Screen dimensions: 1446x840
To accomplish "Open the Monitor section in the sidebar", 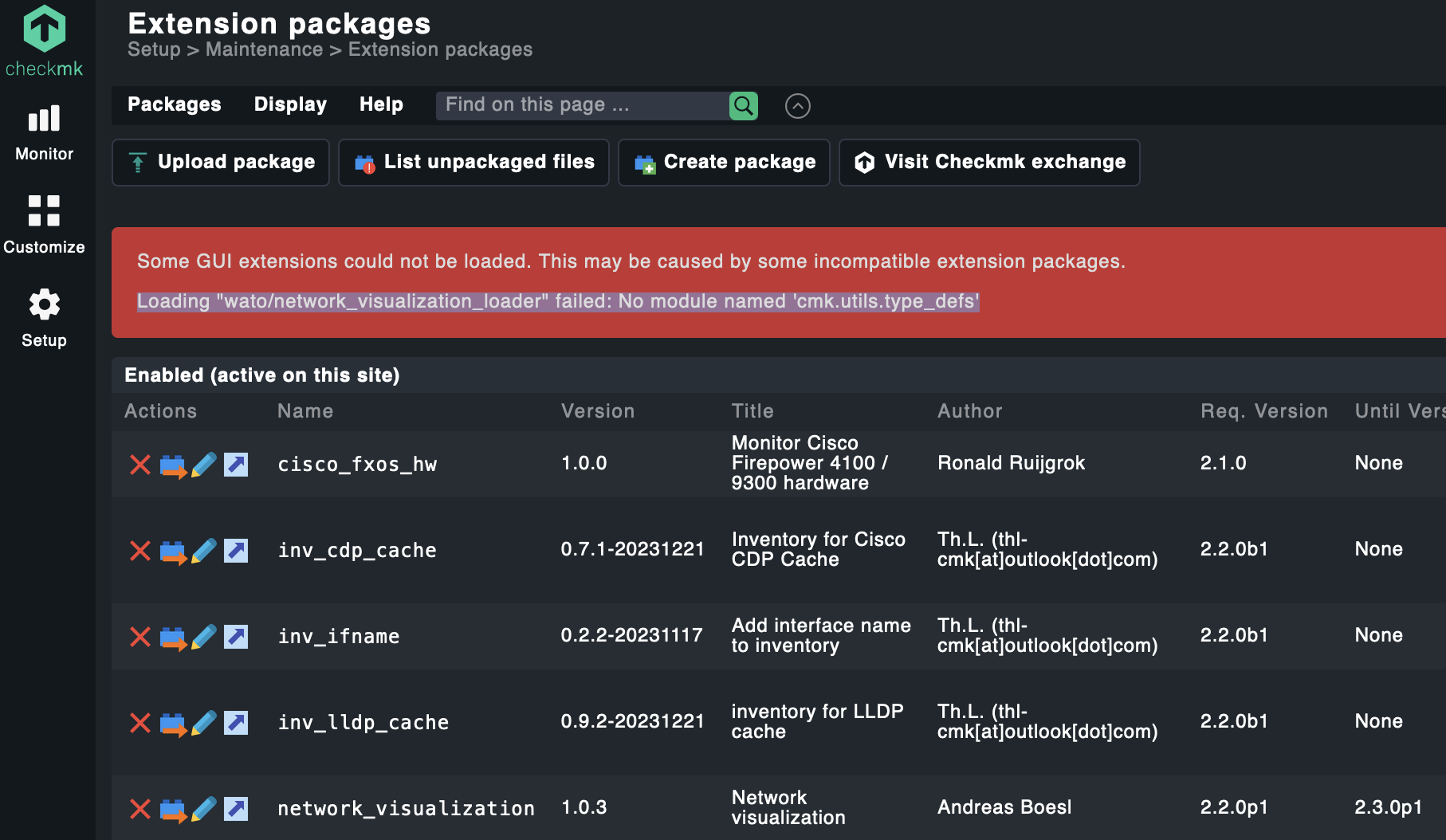I will pos(44,131).
